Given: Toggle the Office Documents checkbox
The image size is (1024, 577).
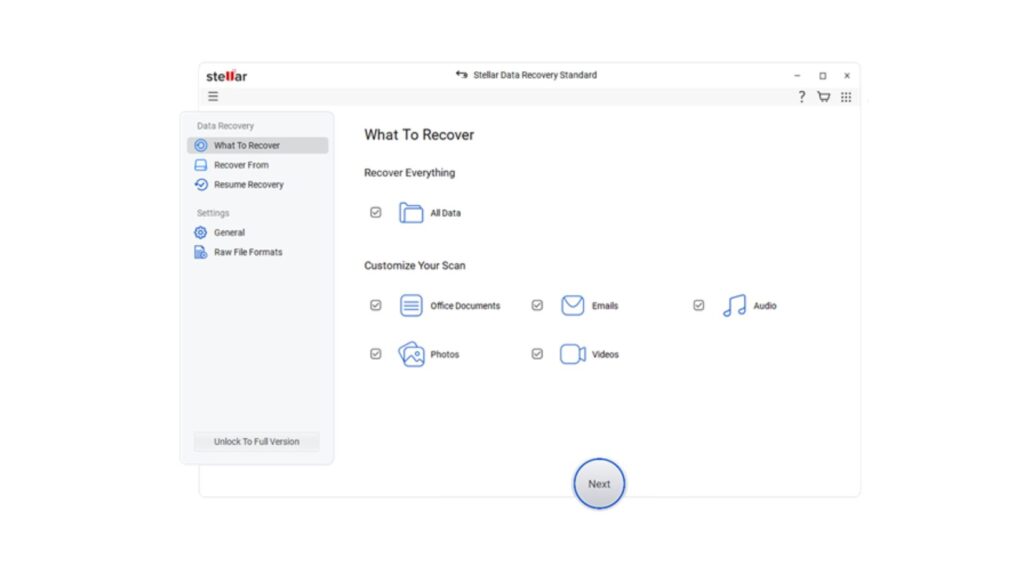Looking at the screenshot, I should 376,305.
